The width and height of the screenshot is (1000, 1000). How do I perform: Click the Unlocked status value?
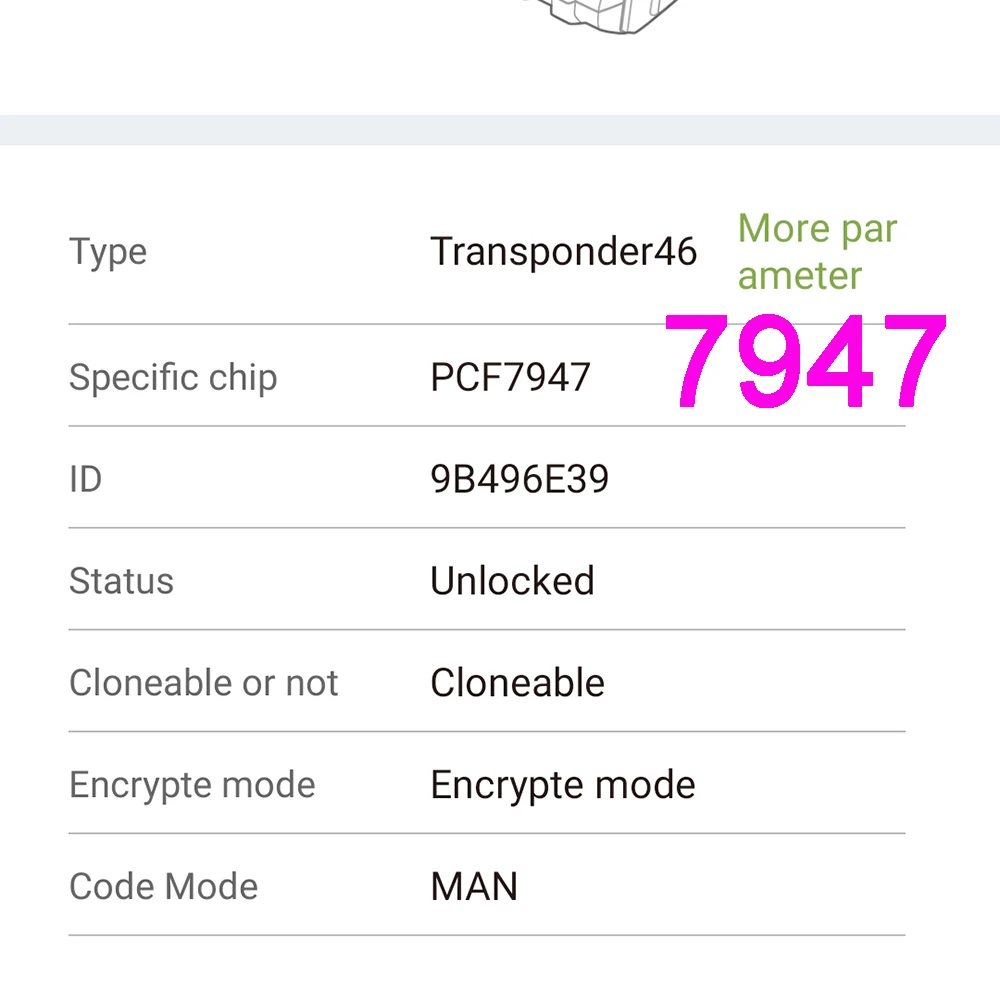tap(512, 581)
